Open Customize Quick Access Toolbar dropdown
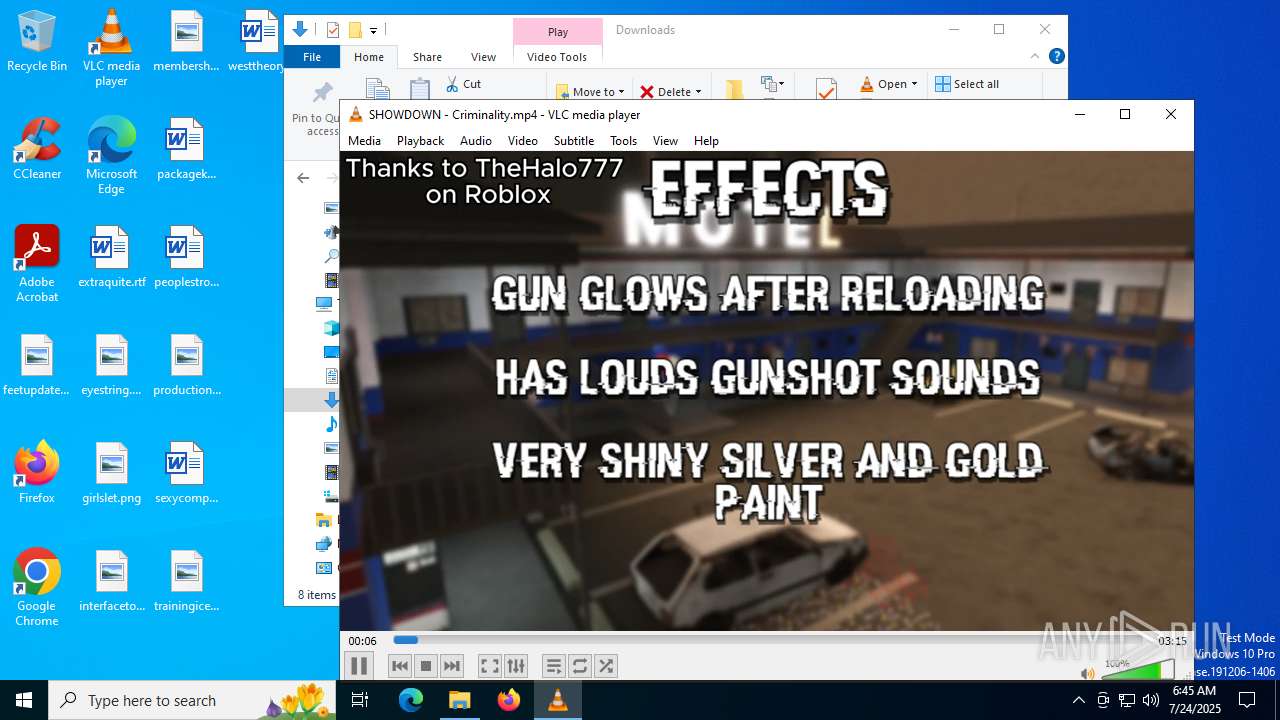 point(373,30)
